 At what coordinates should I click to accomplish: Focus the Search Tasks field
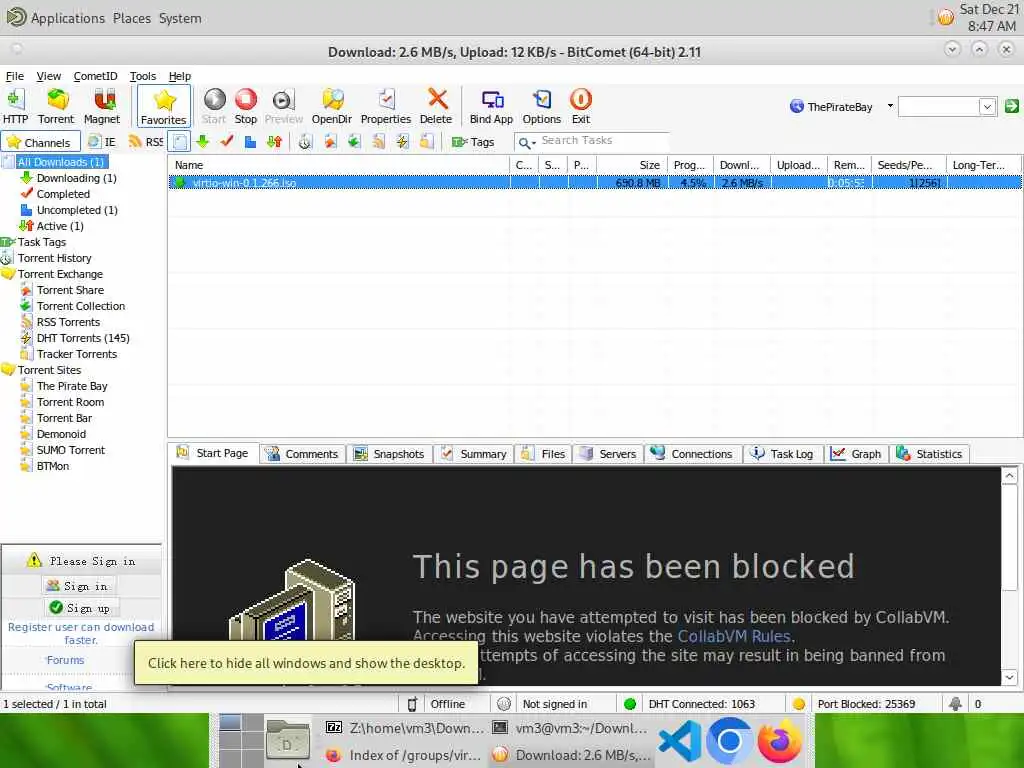click(604, 140)
